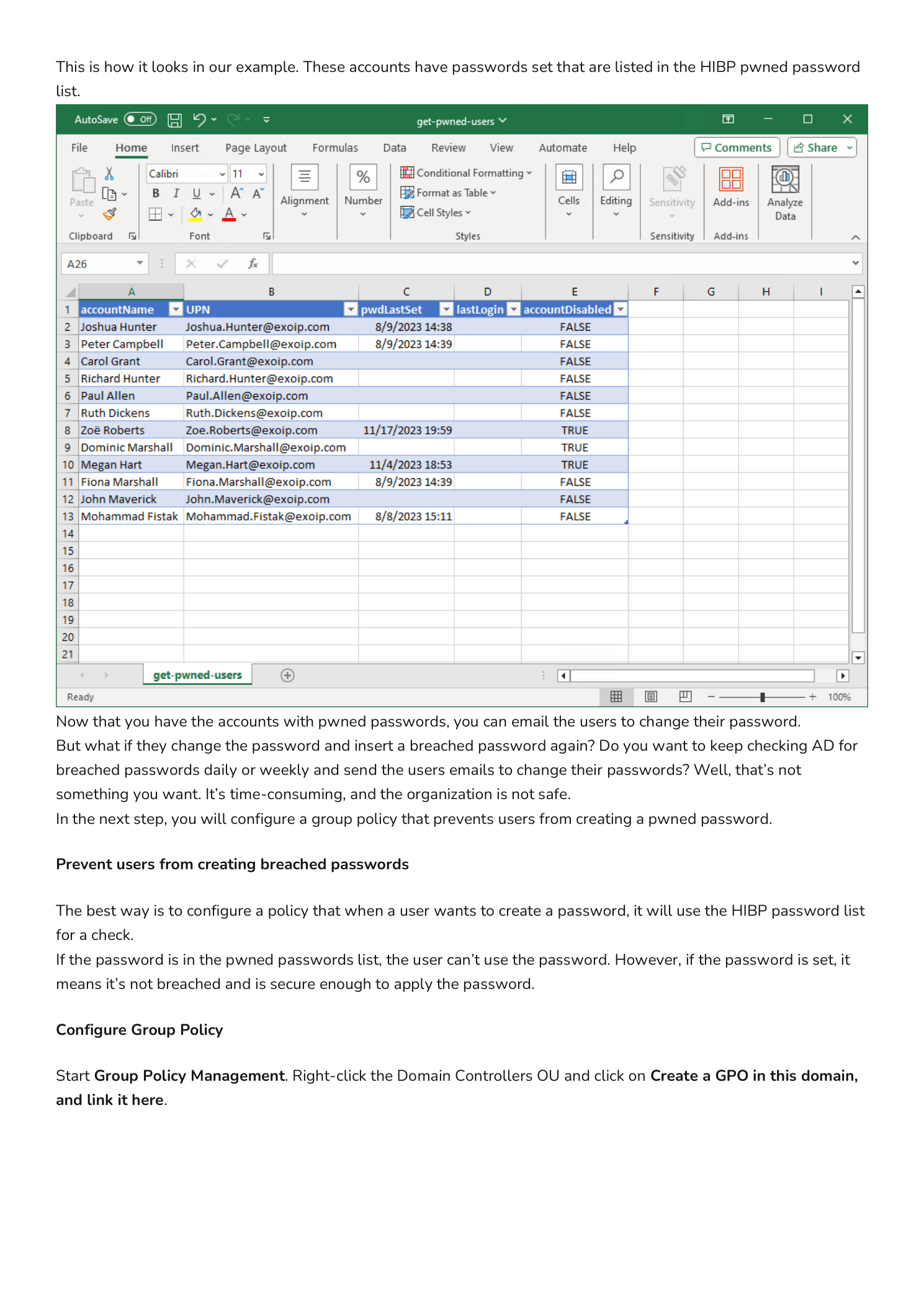This screenshot has width=924, height=1306.
Task: Switch to the Review tab
Action: click(x=449, y=148)
